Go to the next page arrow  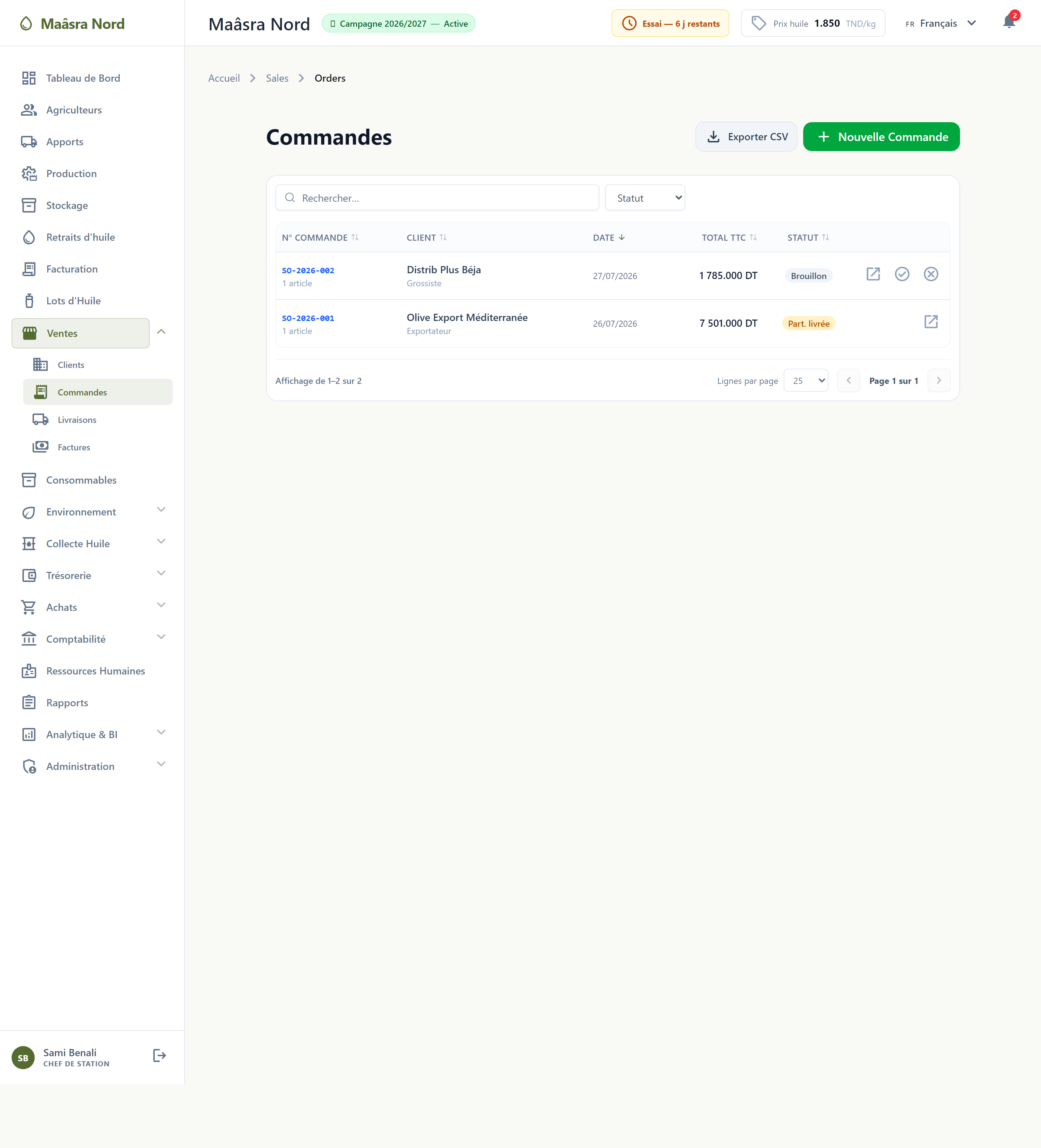coord(938,380)
